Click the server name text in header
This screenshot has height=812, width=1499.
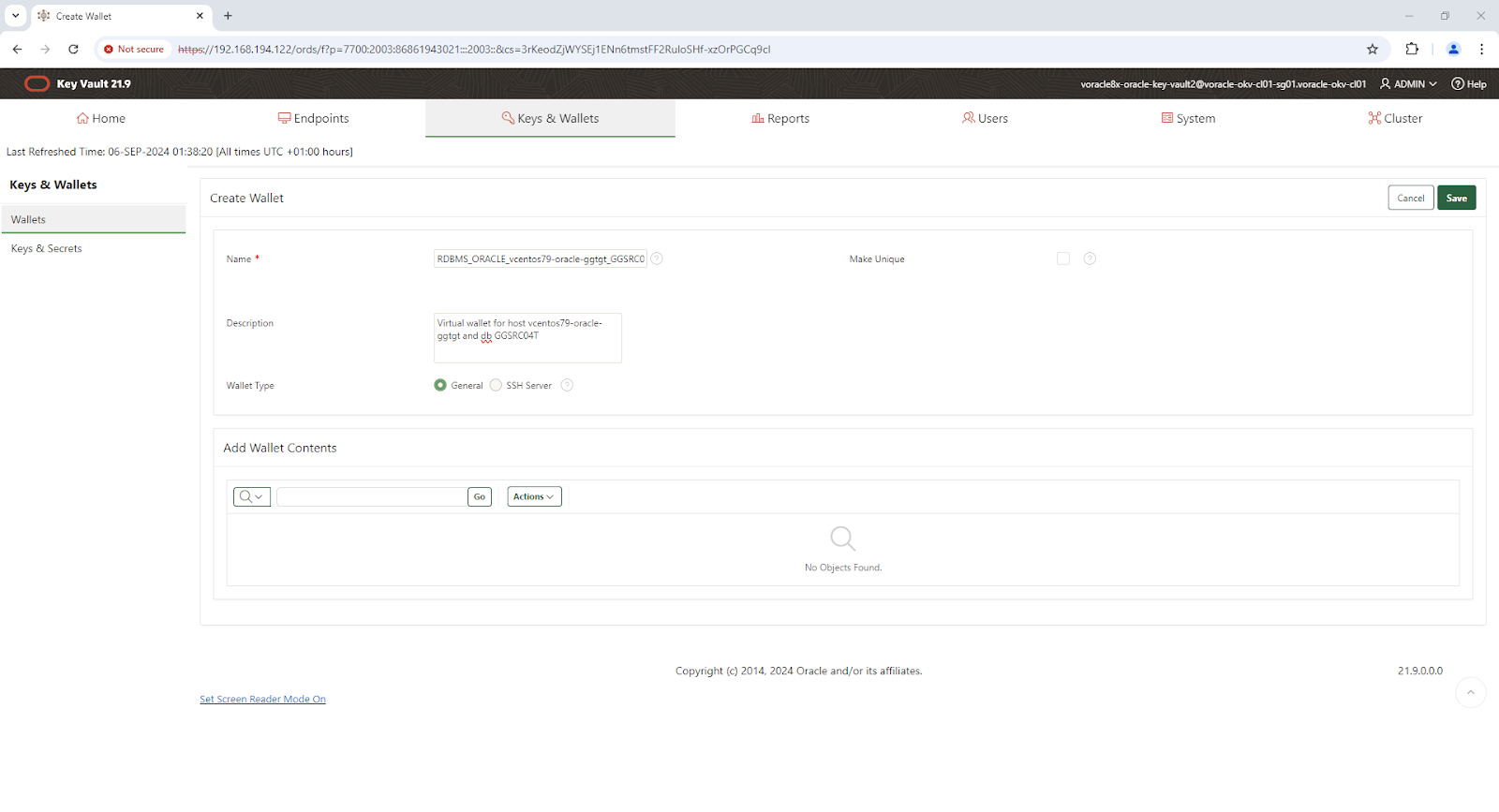tap(1223, 83)
